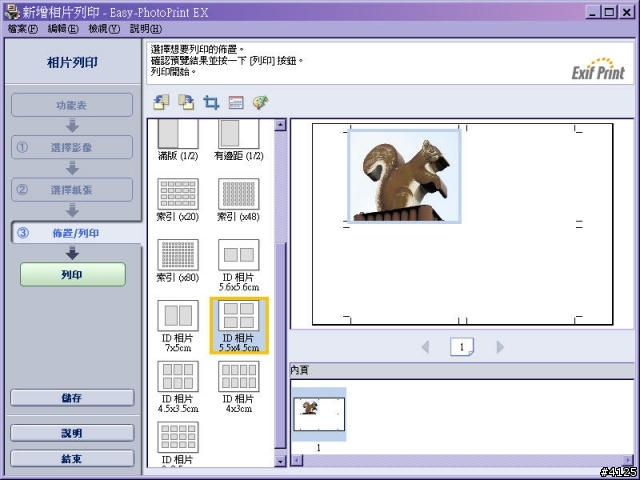Select ID 相片 5.5x4.5cm layout icon

click(x=239, y=316)
